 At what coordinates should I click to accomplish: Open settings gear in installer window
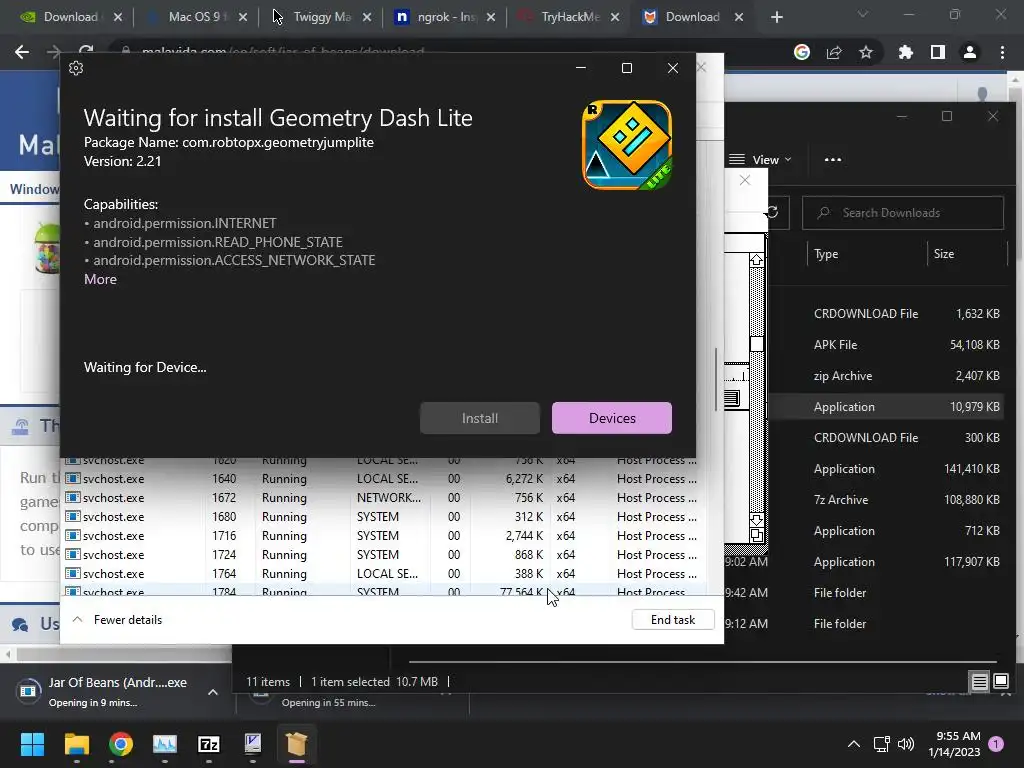[76, 68]
